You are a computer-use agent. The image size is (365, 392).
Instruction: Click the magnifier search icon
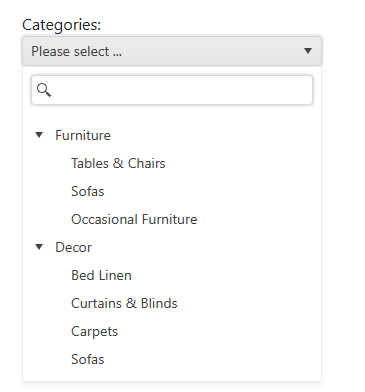click(x=44, y=90)
